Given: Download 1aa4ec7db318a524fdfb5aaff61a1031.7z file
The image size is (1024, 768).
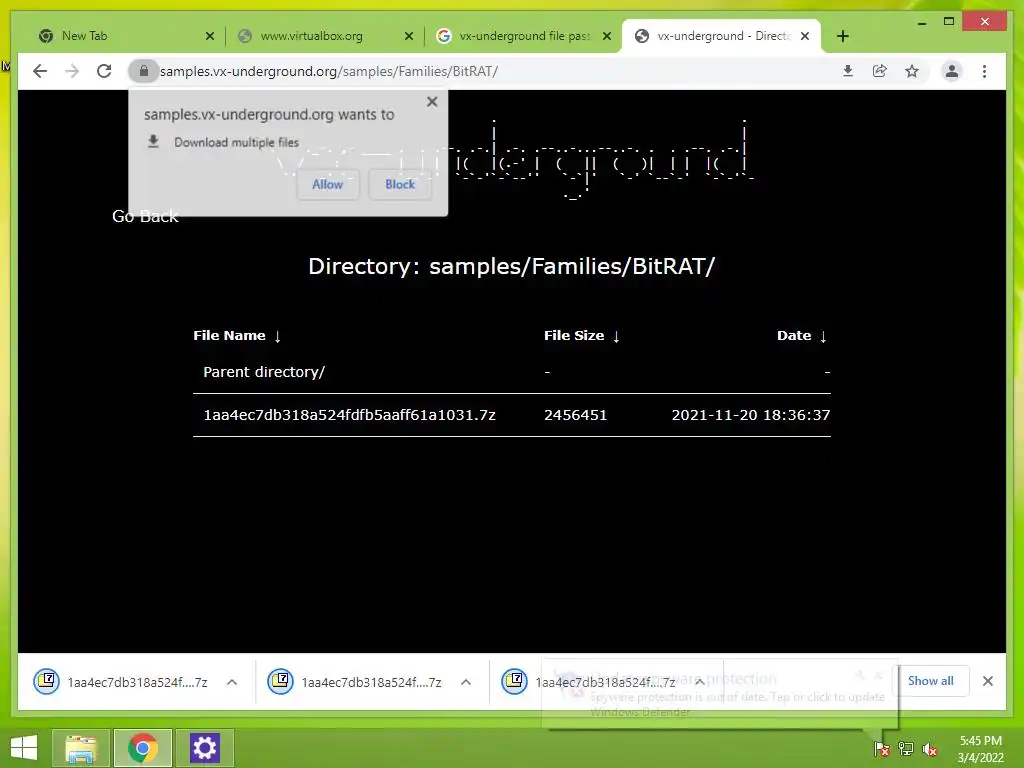Looking at the screenshot, I should point(349,415).
